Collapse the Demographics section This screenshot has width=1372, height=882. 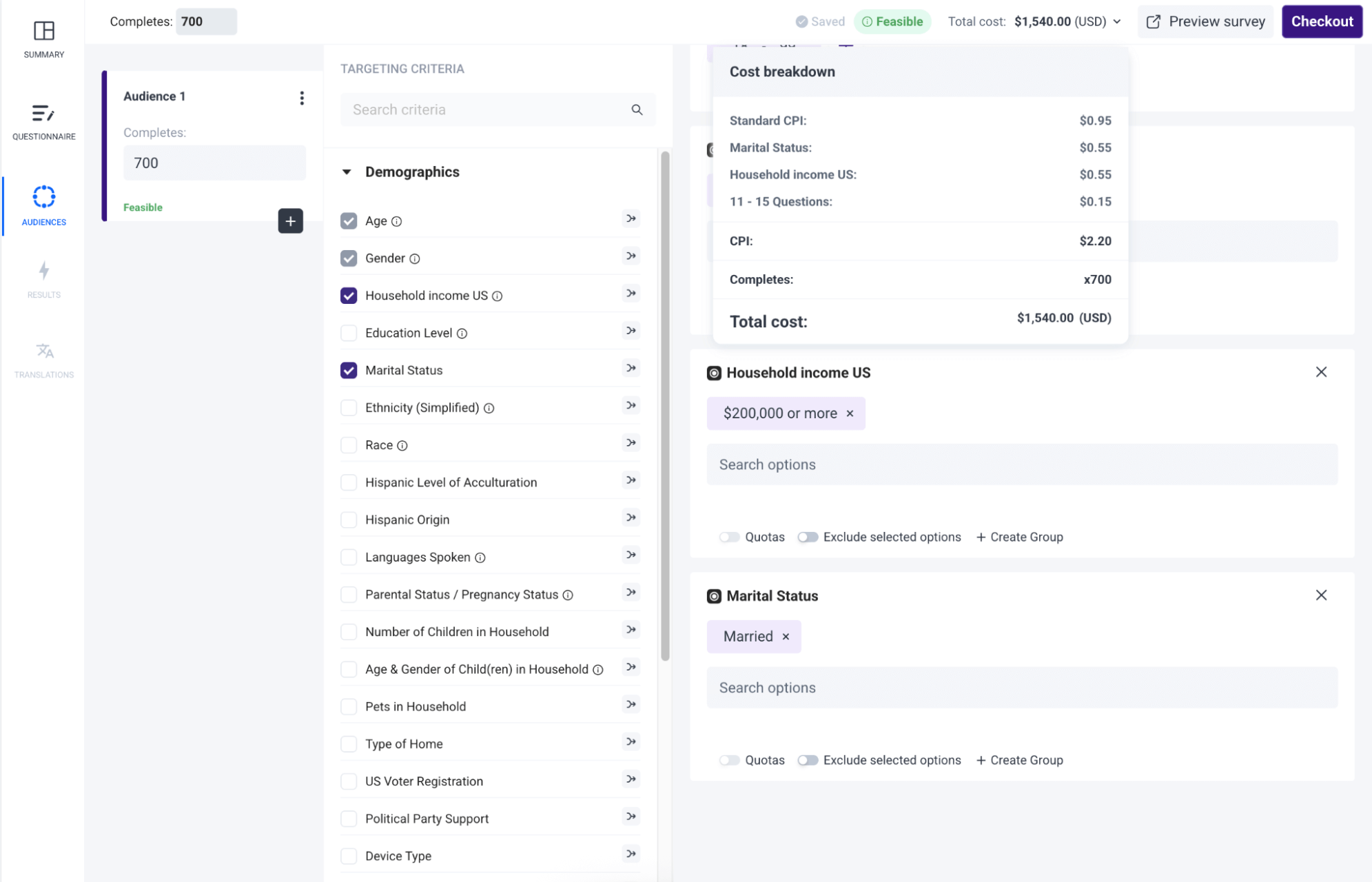347,172
